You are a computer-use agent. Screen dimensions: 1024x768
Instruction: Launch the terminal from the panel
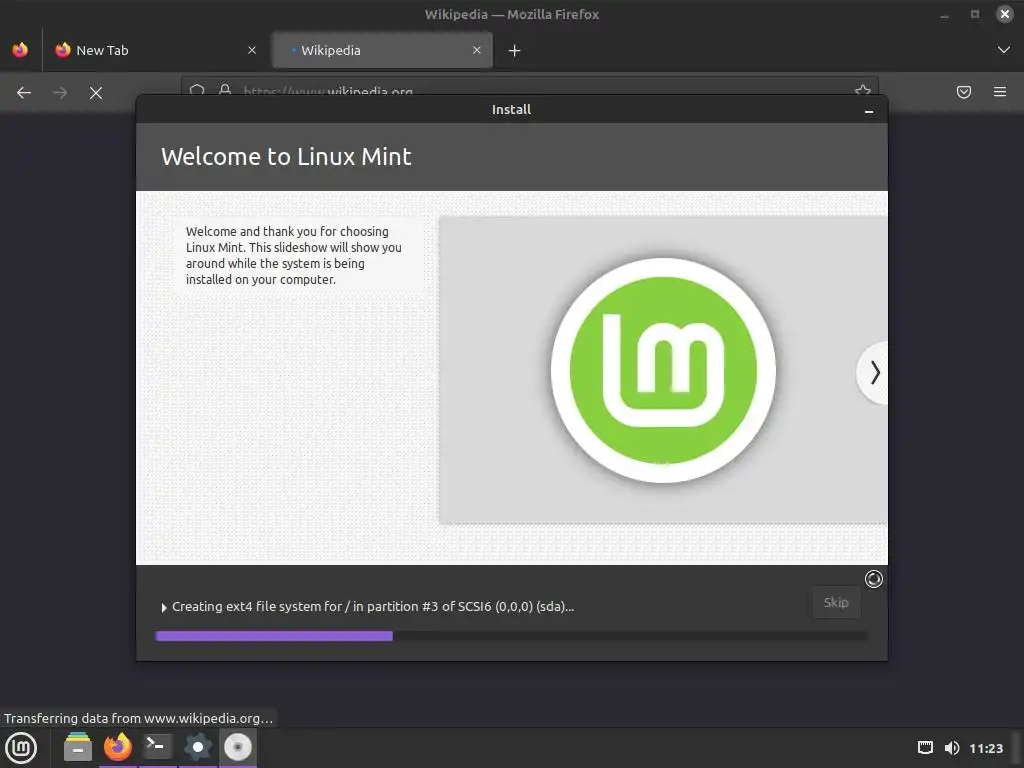click(x=157, y=747)
